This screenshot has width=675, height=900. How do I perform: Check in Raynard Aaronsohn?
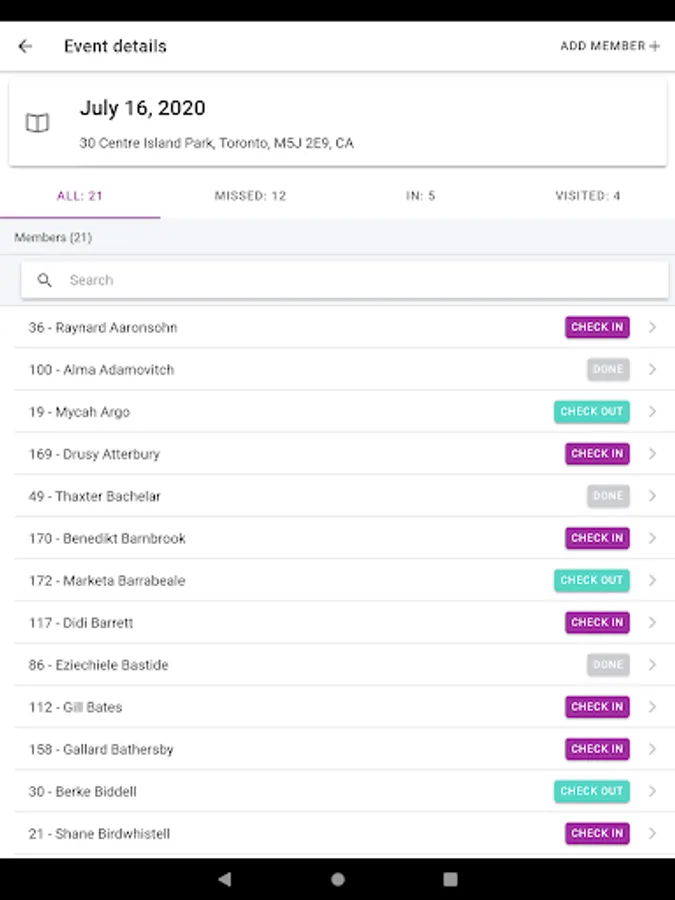tap(597, 327)
